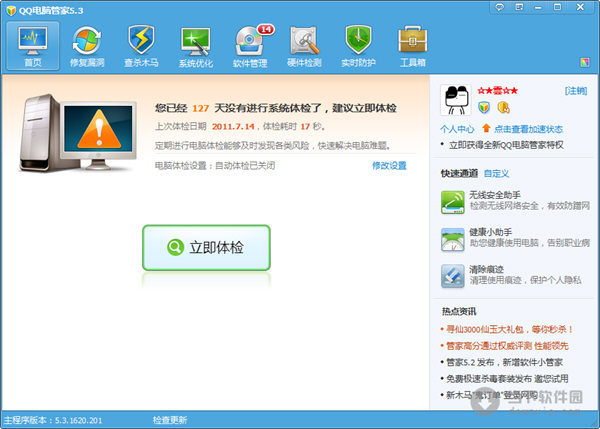600x429 pixels.
Task: Open the 无线安全助手 icon
Action: [452, 202]
